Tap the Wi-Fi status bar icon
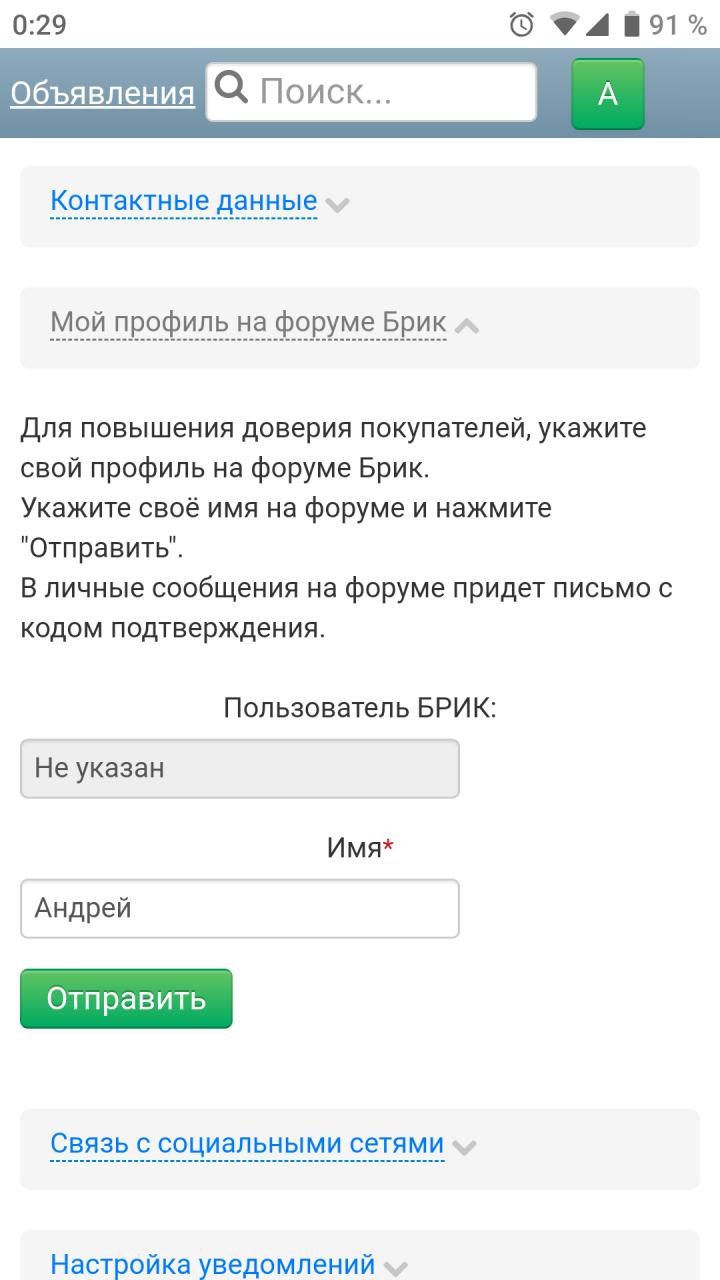Viewport: 720px width, 1280px height. tap(565, 24)
